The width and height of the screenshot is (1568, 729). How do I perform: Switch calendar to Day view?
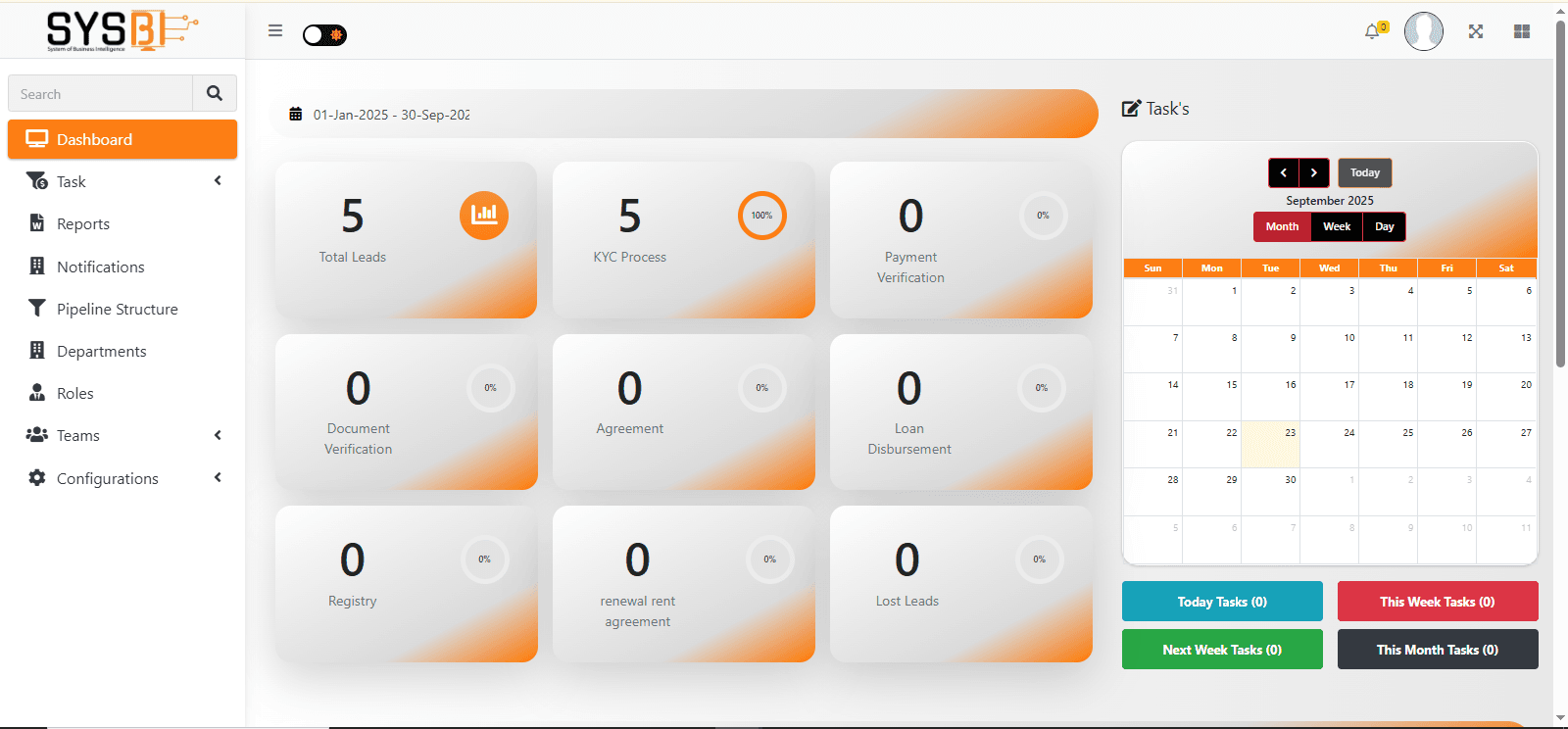click(1384, 226)
